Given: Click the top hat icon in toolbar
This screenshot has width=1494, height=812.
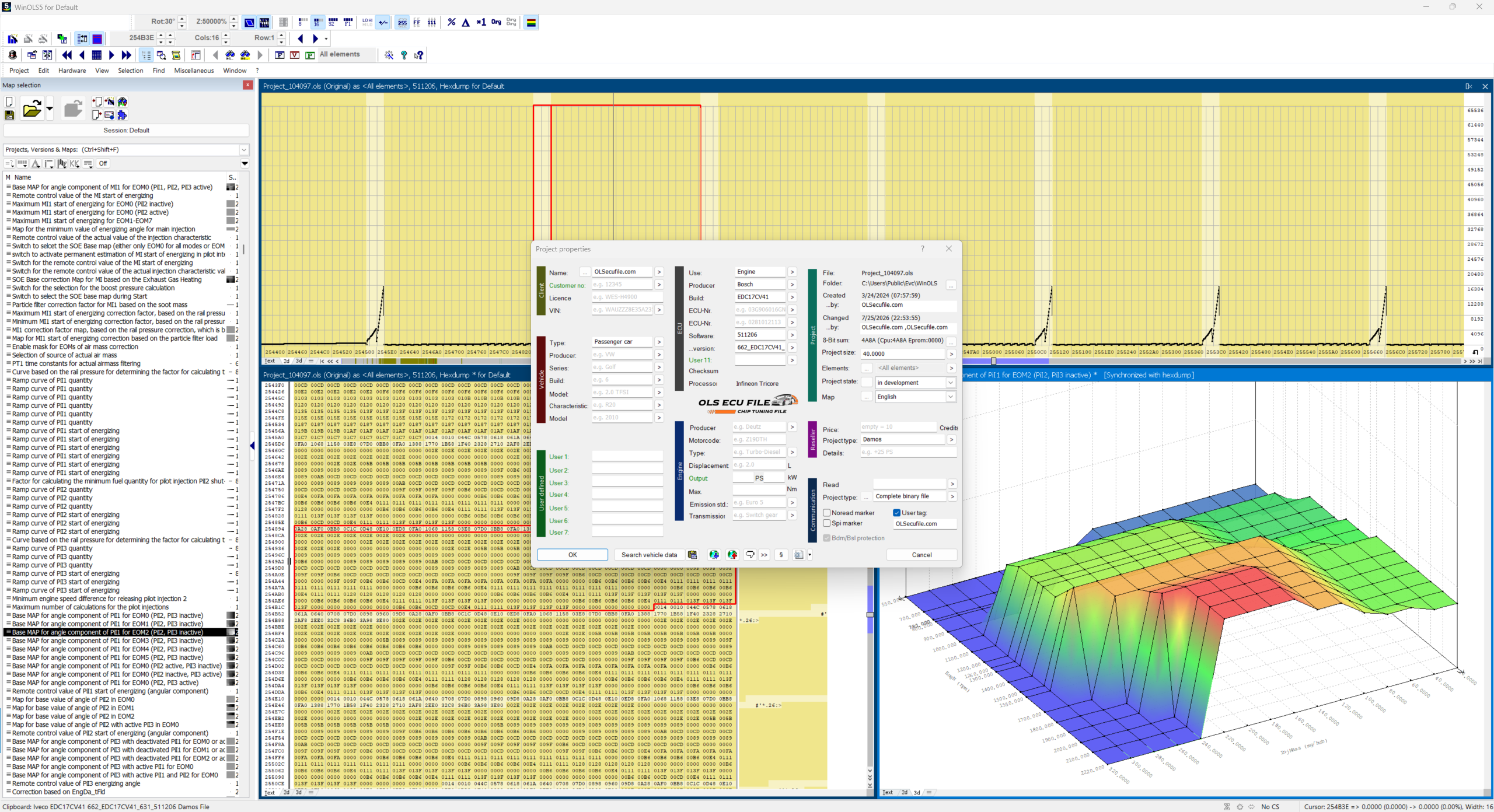Looking at the screenshot, I should coord(12,55).
